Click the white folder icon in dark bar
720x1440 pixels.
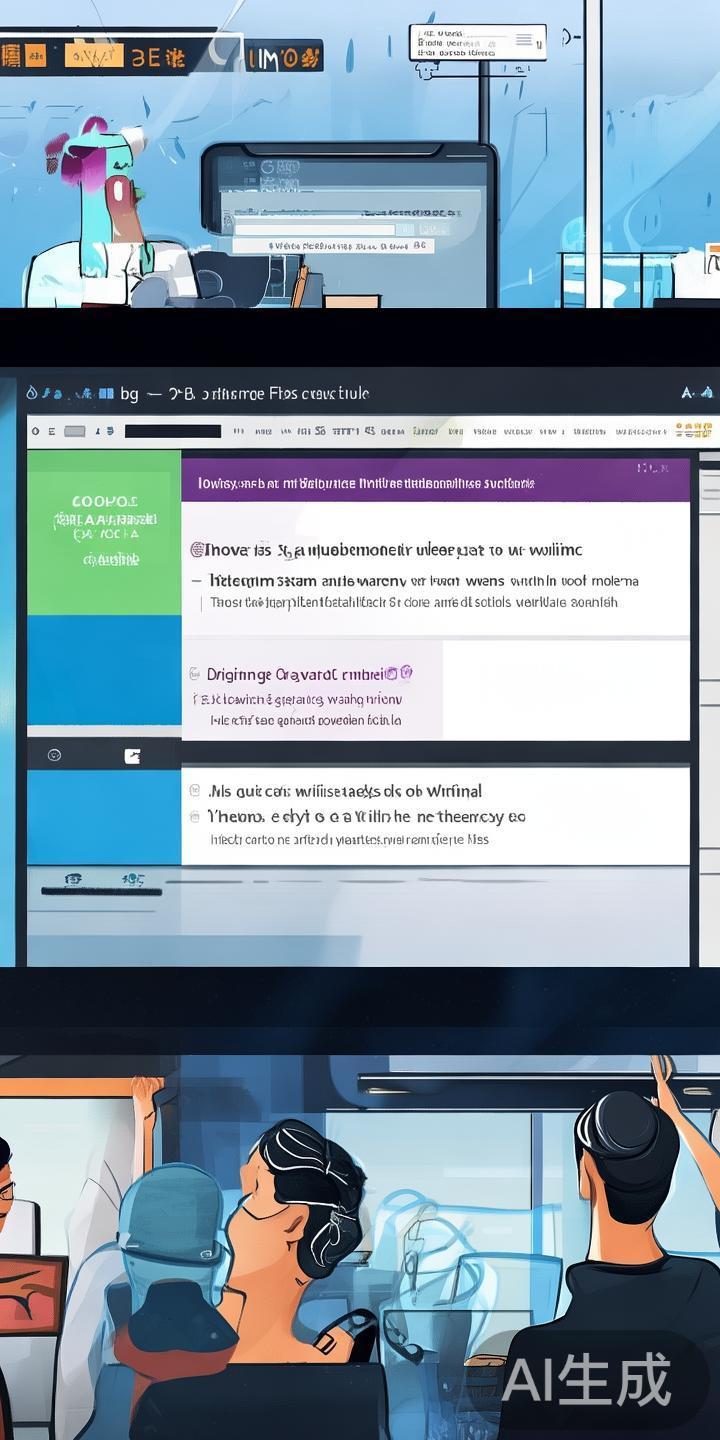click(132, 756)
